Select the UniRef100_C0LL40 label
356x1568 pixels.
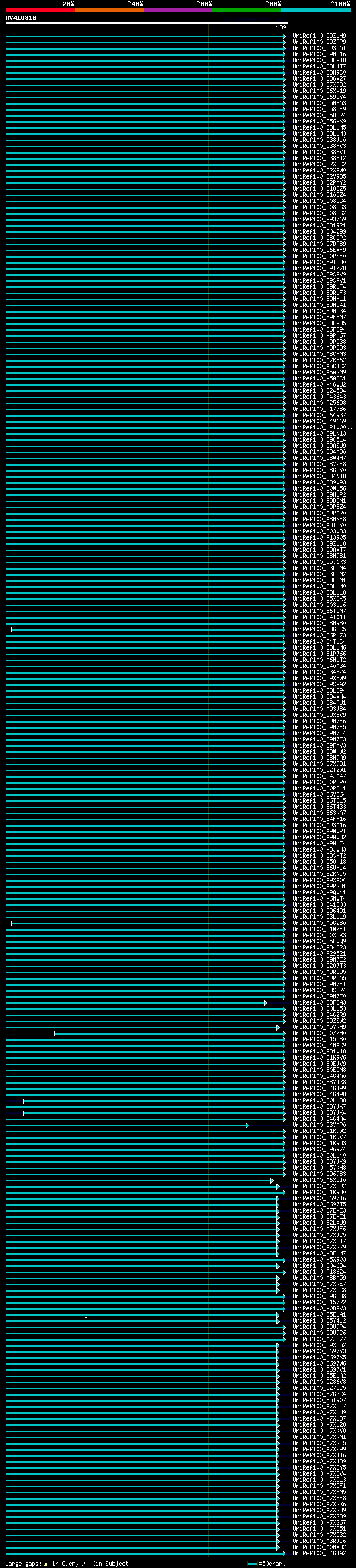(319, 1156)
